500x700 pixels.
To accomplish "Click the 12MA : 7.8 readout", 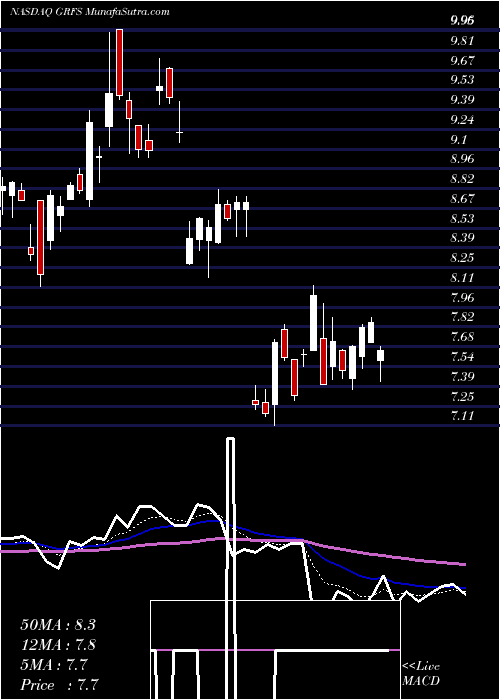I will (58, 645).
